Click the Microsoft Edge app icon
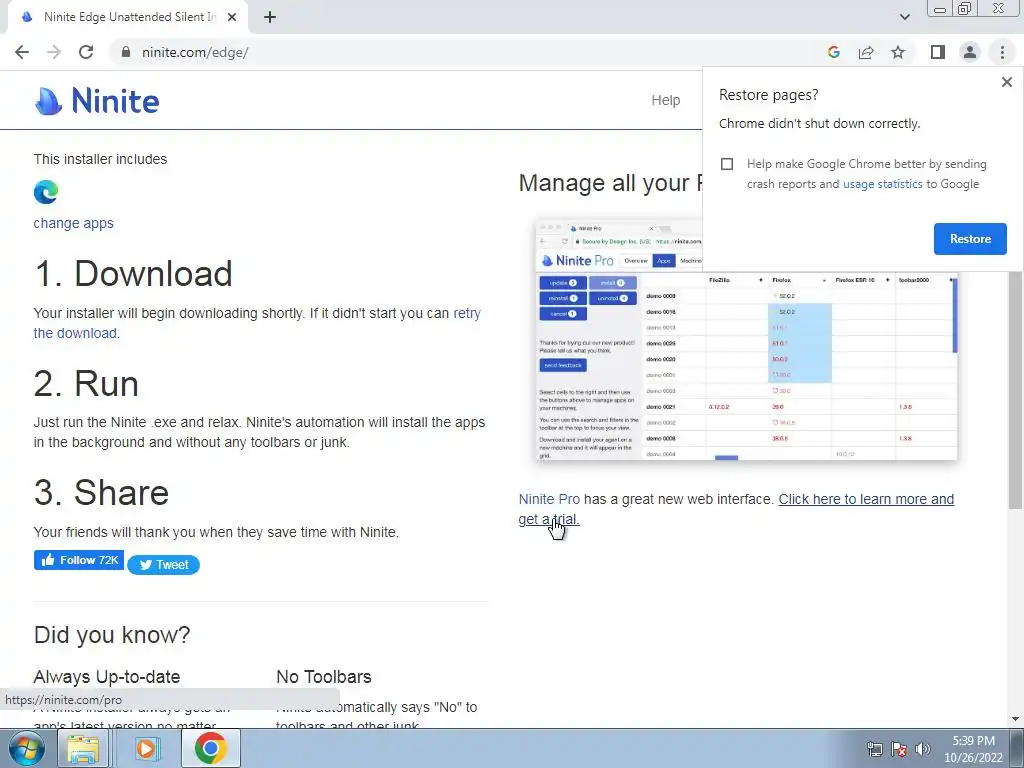This screenshot has height=768, width=1024. [x=46, y=192]
